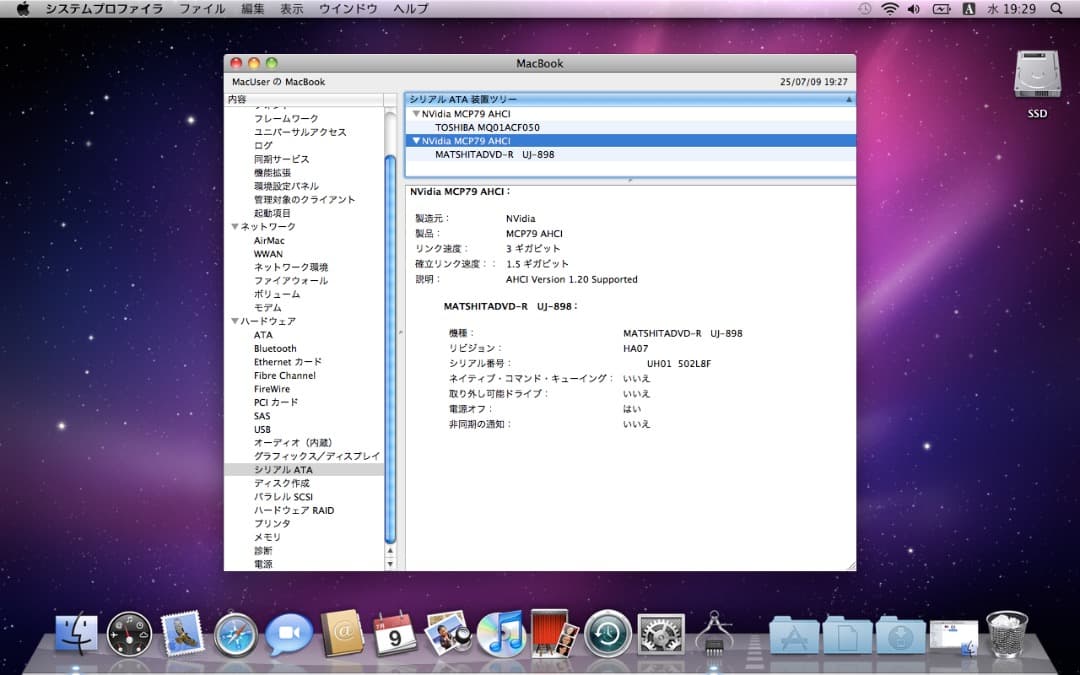This screenshot has height=675, width=1080.
Task: Collapse the highlighted NVidia MCP79 AHCI node
Action: click(x=416, y=140)
